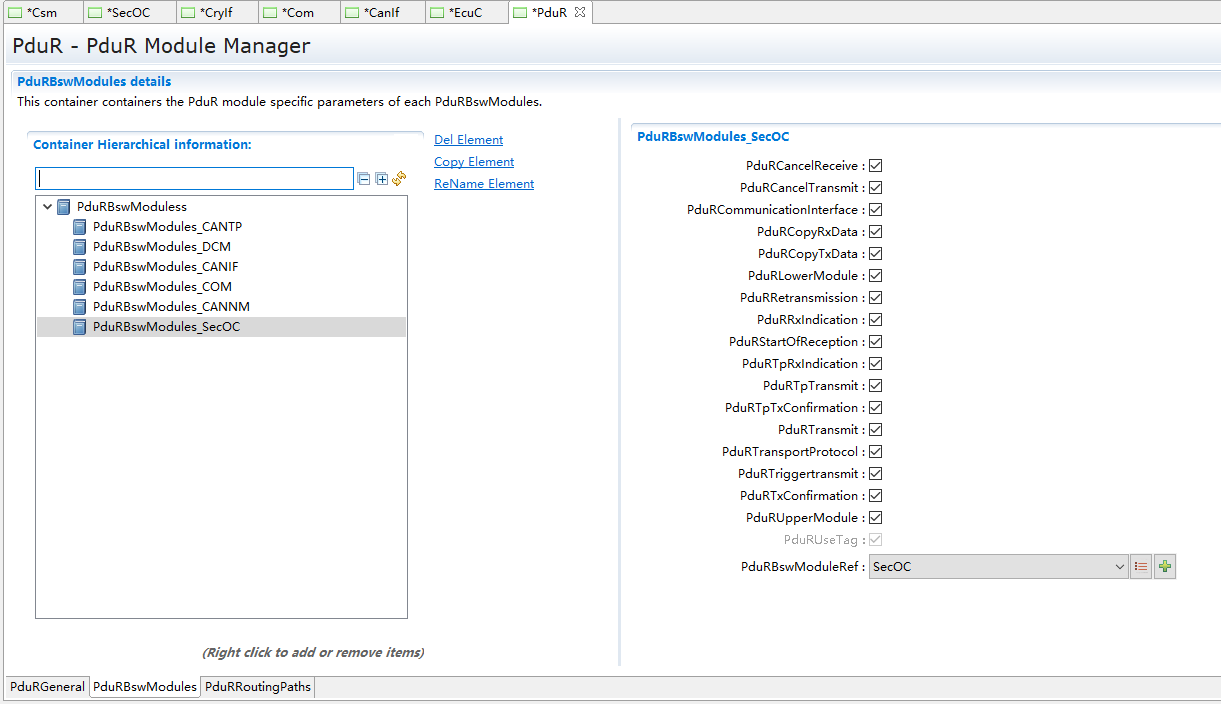This screenshot has height=704, width=1221.
Task: Select PduRBswModules_CANTP tree item
Action: coord(167,227)
